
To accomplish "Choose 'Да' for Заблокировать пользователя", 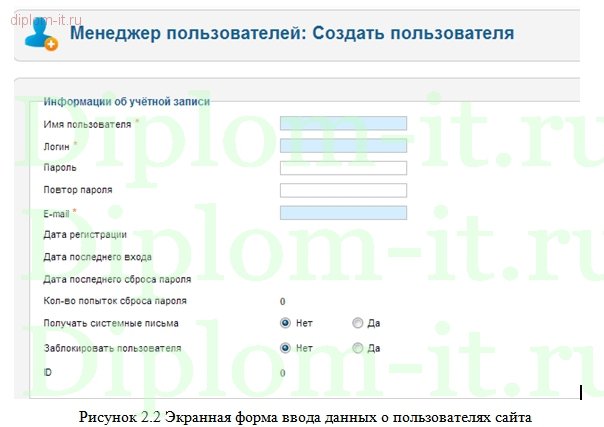I will 357,348.
